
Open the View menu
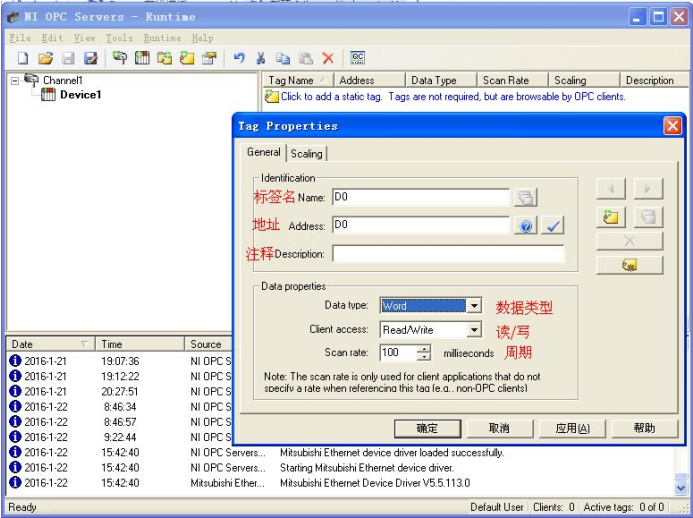coord(84,38)
